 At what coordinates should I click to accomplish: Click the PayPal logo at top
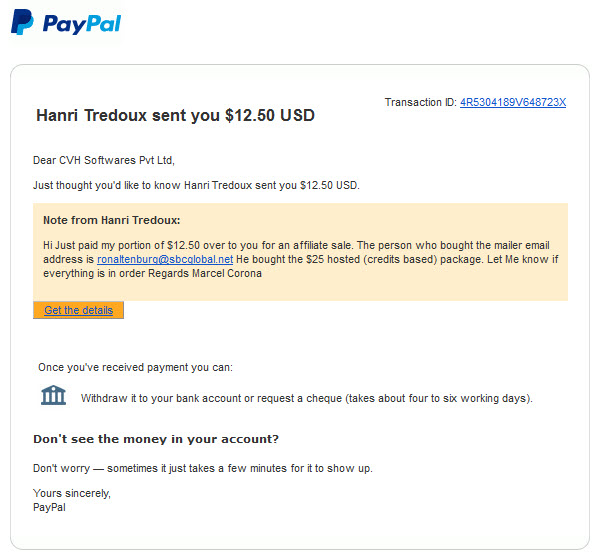(x=66, y=22)
